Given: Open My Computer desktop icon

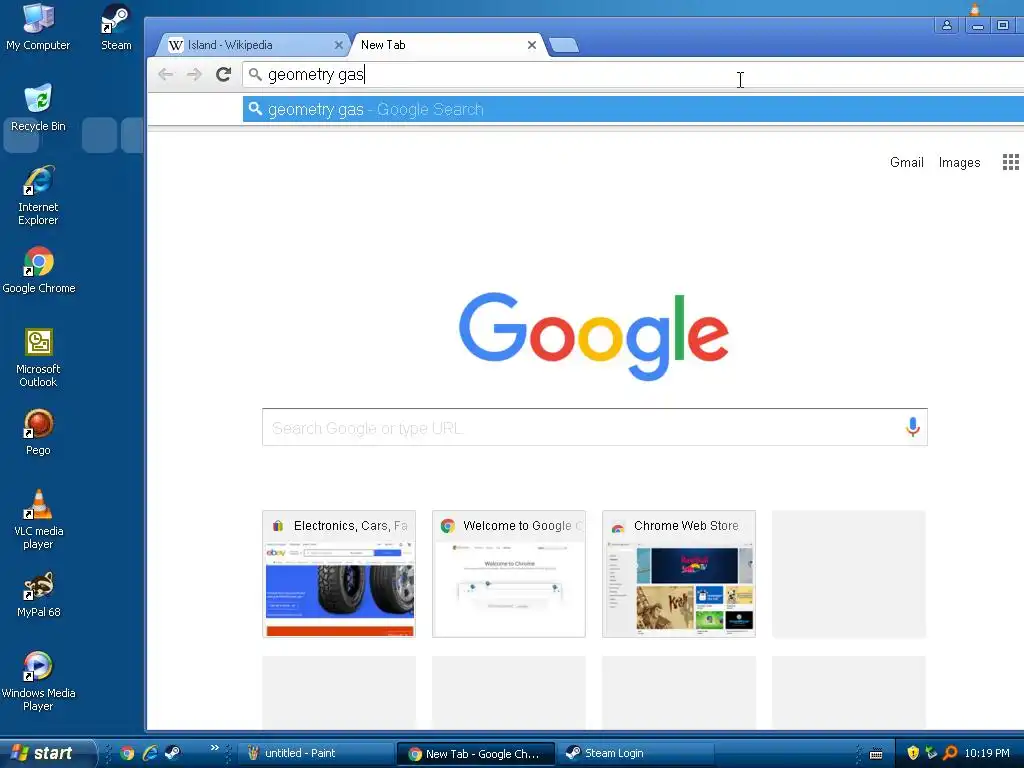Looking at the screenshot, I should click(38, 27).
